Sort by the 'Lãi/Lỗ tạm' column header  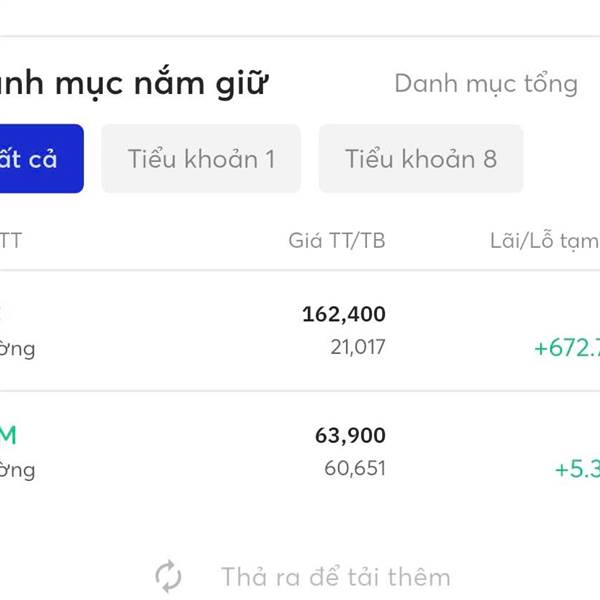tap(545, 241)
